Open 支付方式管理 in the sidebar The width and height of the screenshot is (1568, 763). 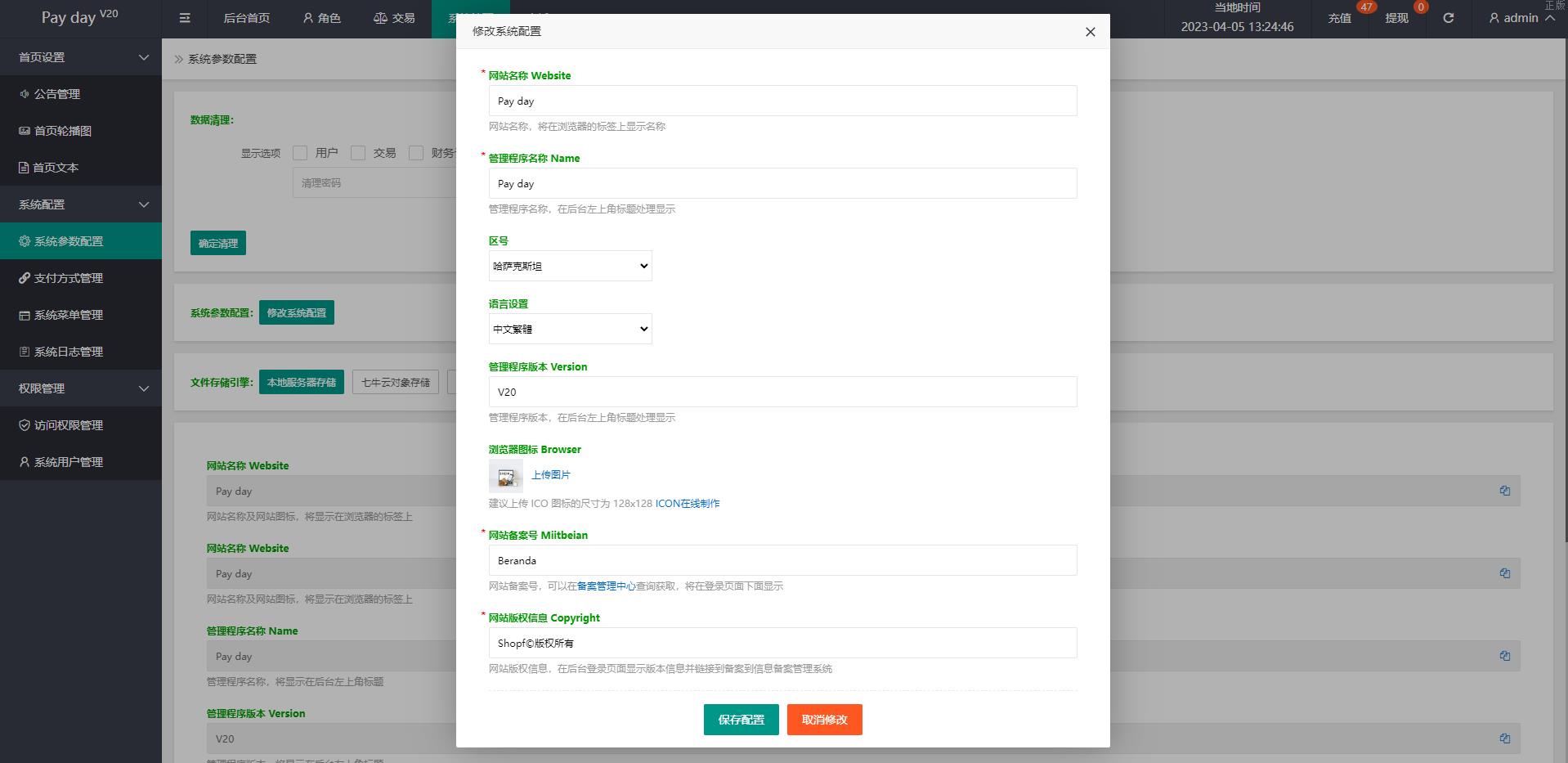pos(81,278)
